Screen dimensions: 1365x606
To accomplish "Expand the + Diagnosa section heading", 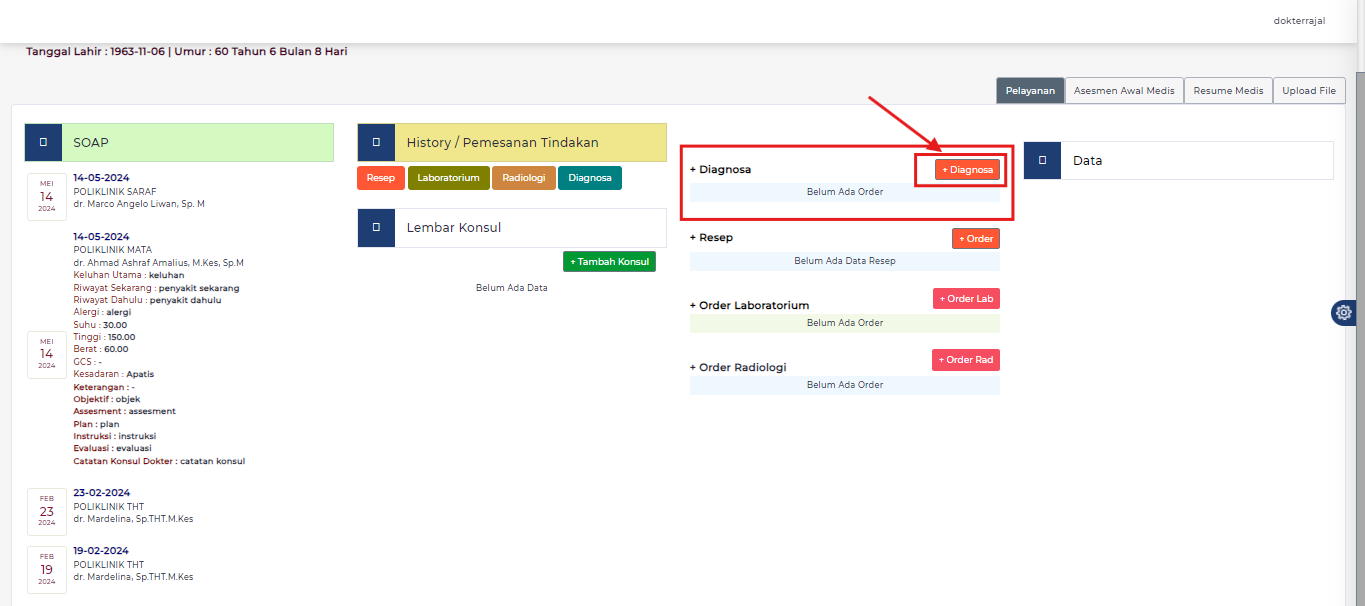I will tap(720, 170).
